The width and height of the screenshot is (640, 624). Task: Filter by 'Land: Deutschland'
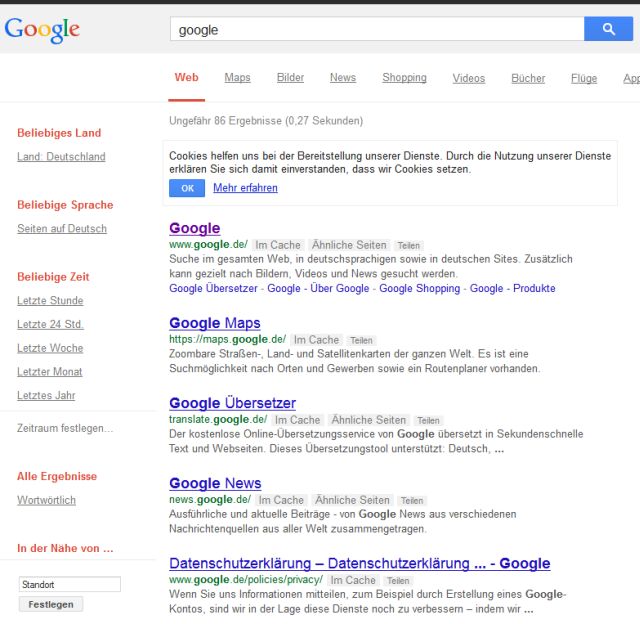click(61, 157)
